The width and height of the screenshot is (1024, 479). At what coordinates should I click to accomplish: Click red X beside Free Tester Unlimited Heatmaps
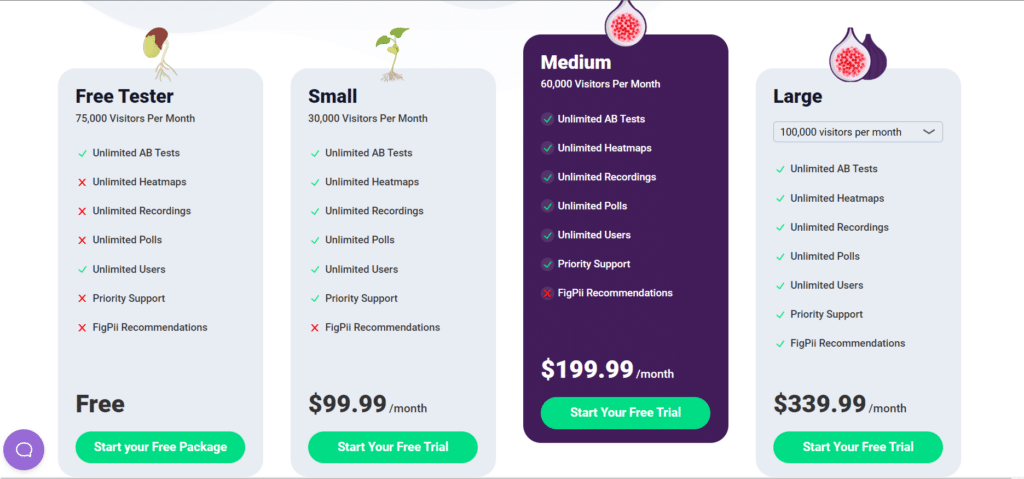pos(82,182)
